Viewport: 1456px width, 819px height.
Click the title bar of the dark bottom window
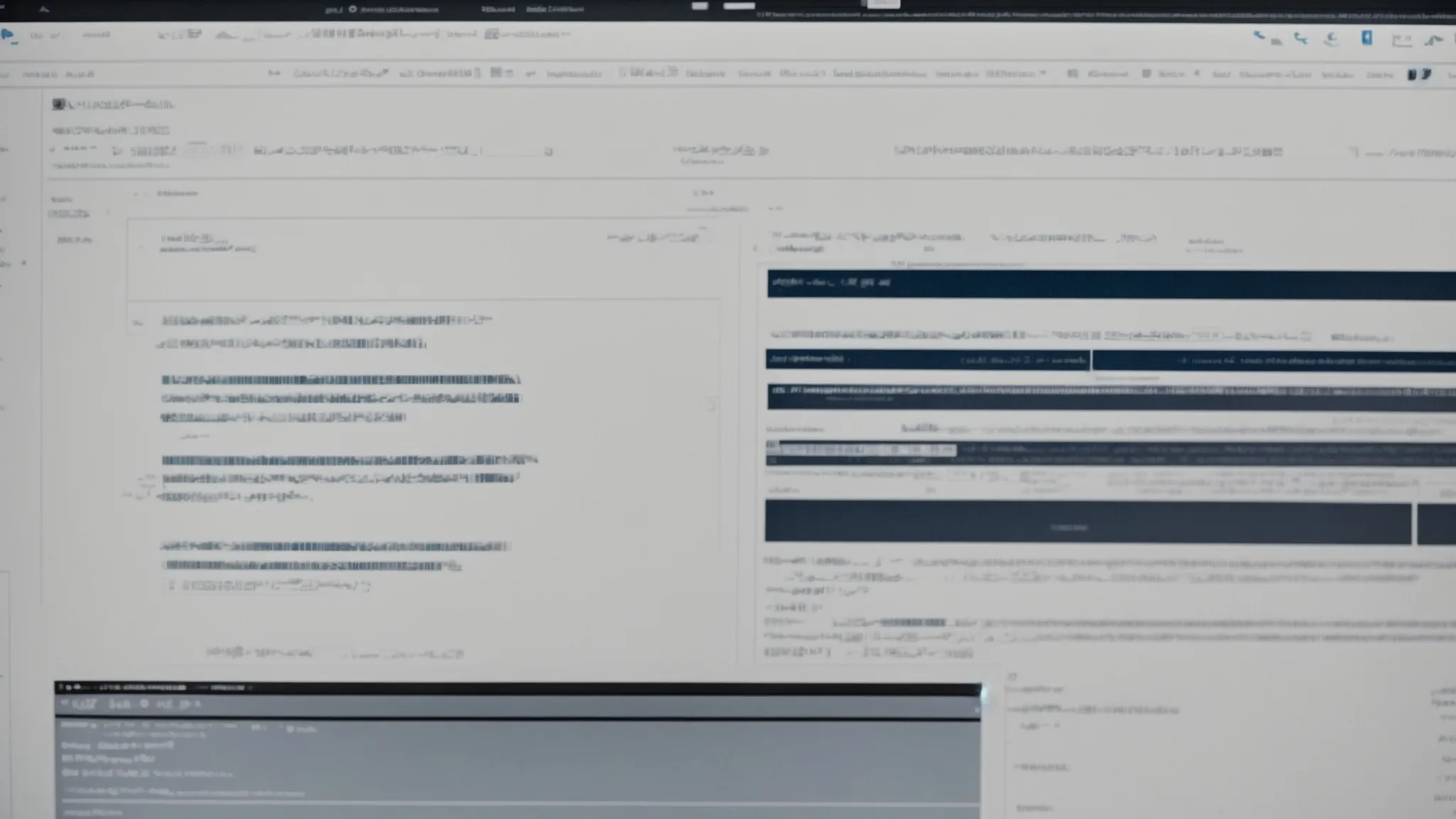click(x=517, y=687)
